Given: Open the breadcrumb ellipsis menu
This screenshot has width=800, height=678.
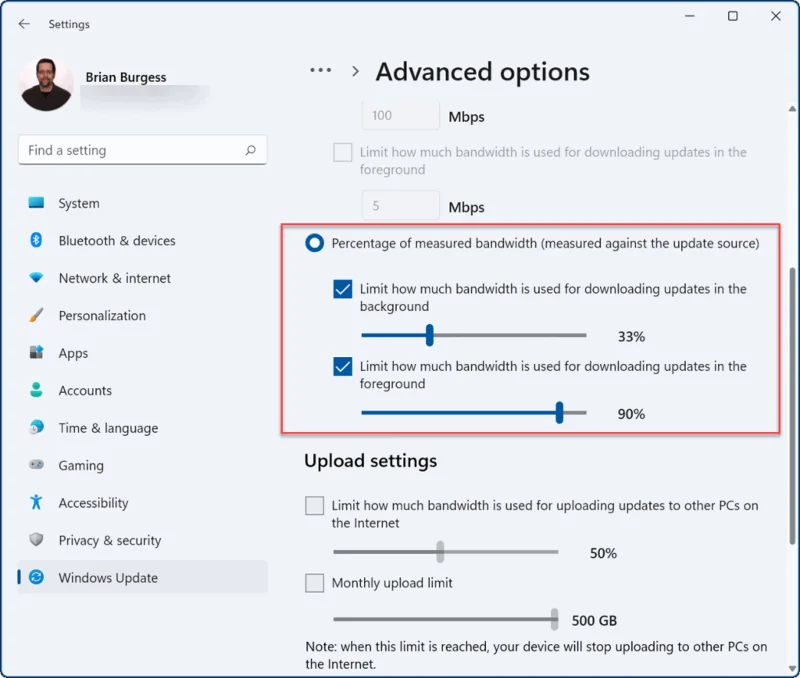Looking at the screenshot, I should coord(320,70).
